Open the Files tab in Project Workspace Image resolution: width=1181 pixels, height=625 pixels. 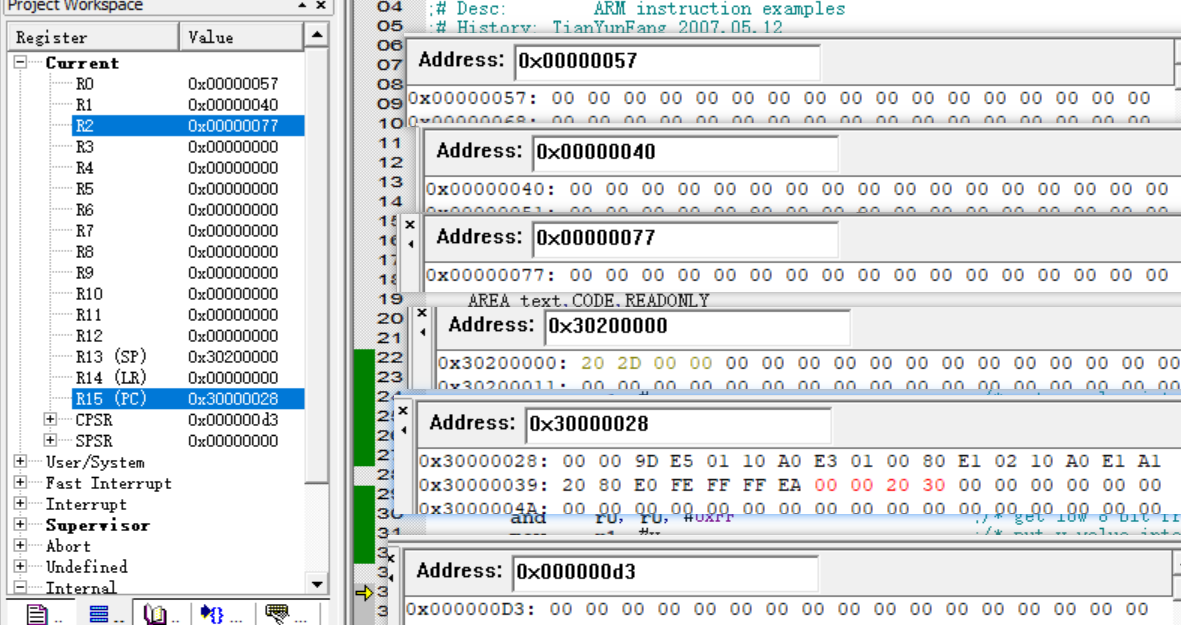(x=37, y=614)
